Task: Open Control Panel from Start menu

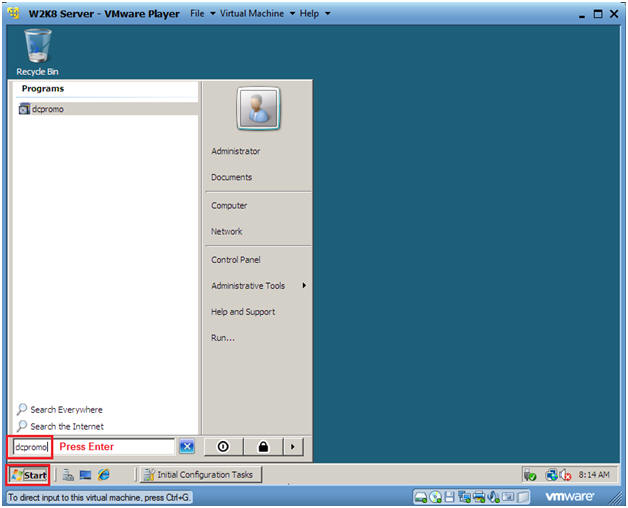Action: point(236,260)
